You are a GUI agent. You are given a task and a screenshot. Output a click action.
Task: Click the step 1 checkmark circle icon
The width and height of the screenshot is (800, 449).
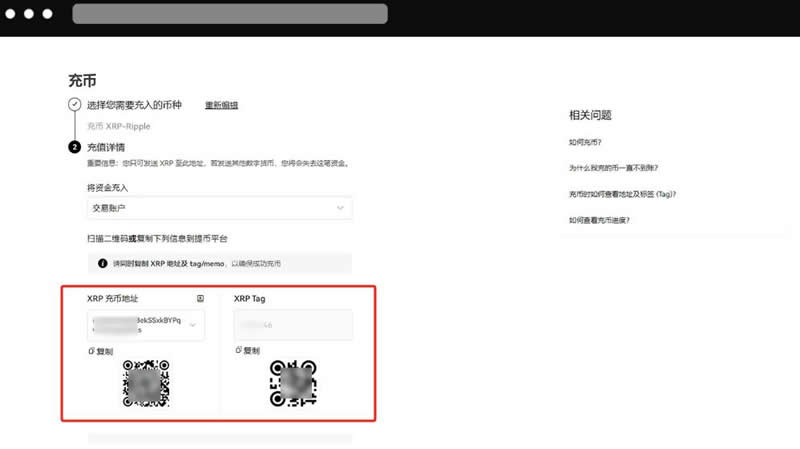click(74, 105)
